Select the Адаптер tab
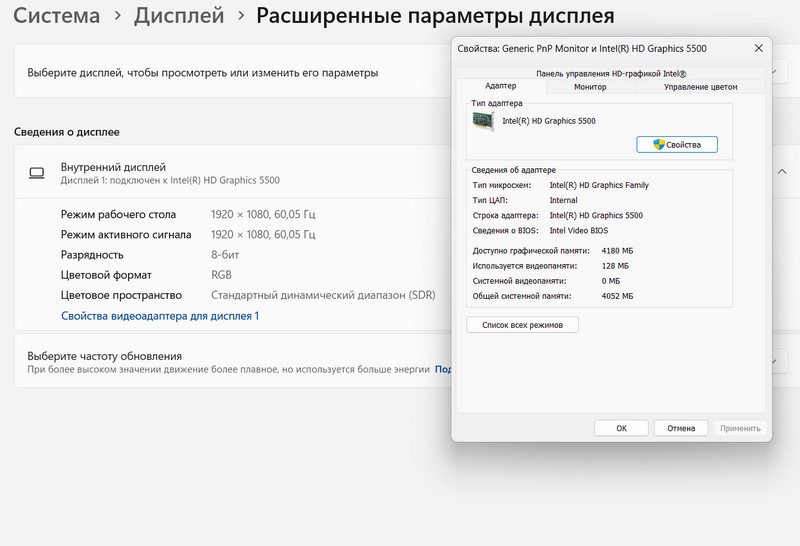 [500, 87]
